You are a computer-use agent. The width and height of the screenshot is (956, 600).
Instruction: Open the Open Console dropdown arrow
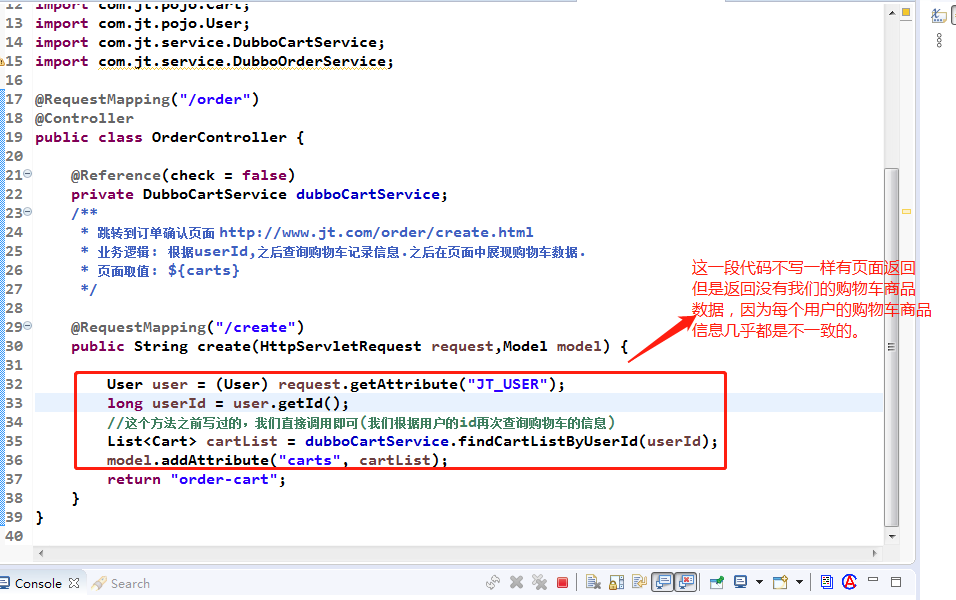tap(799, 582)
